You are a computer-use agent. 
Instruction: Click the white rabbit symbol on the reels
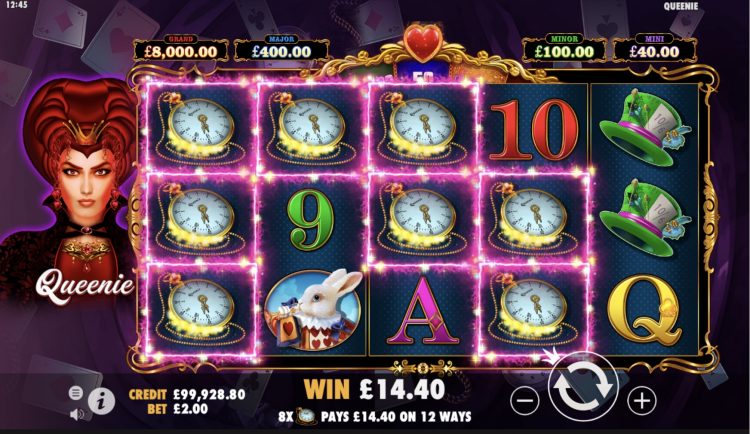[313, 310]
